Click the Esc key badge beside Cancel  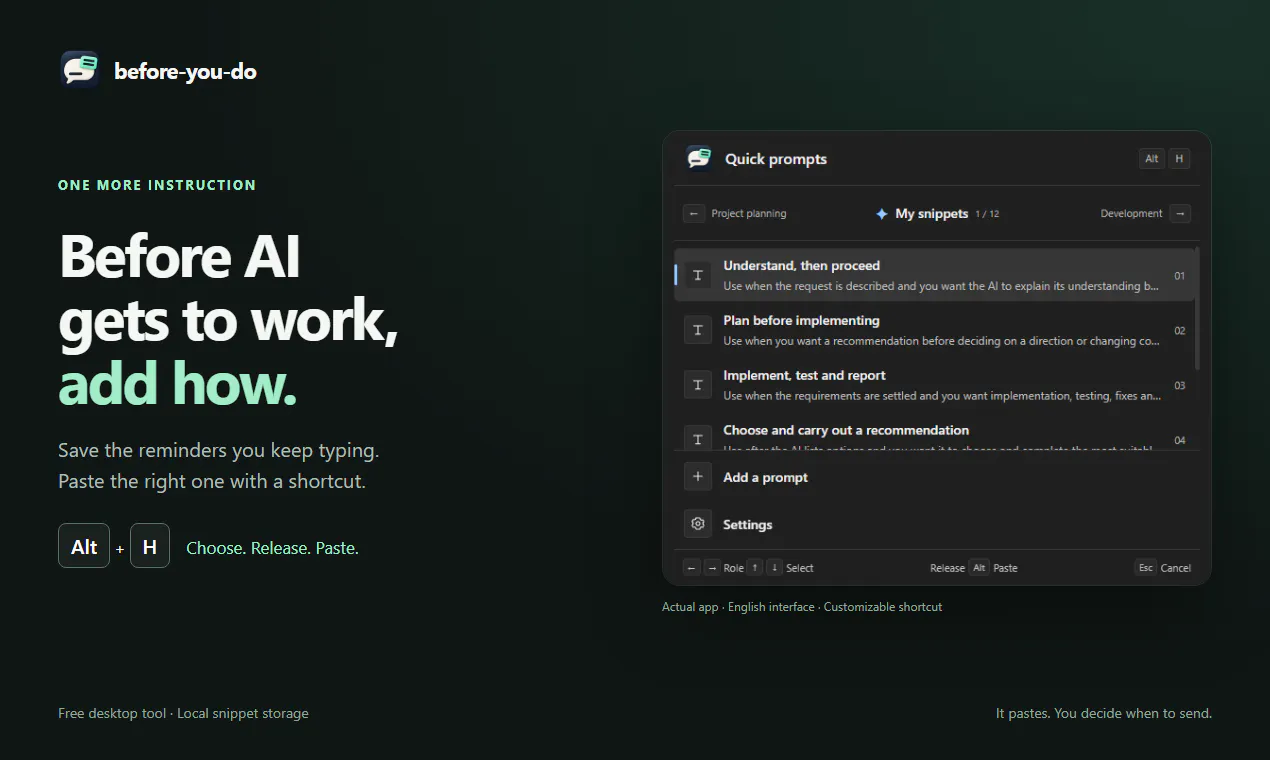[x=1146, y=568]
